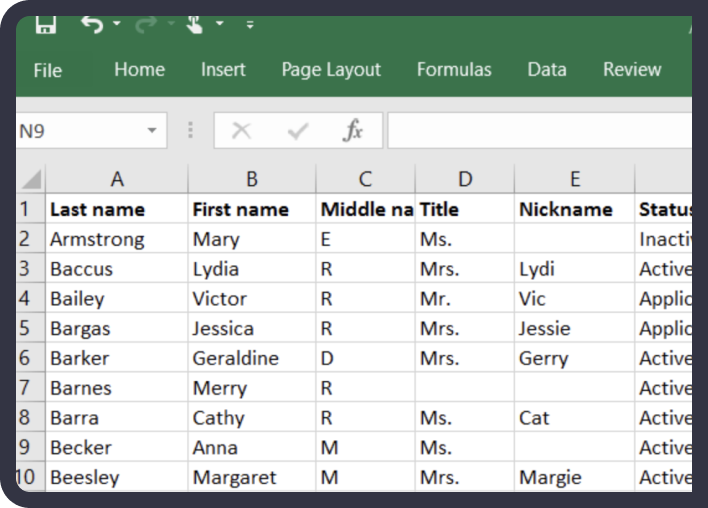Click the 'Nickname' header cell
708x508 pixels.
coord(574,209)
